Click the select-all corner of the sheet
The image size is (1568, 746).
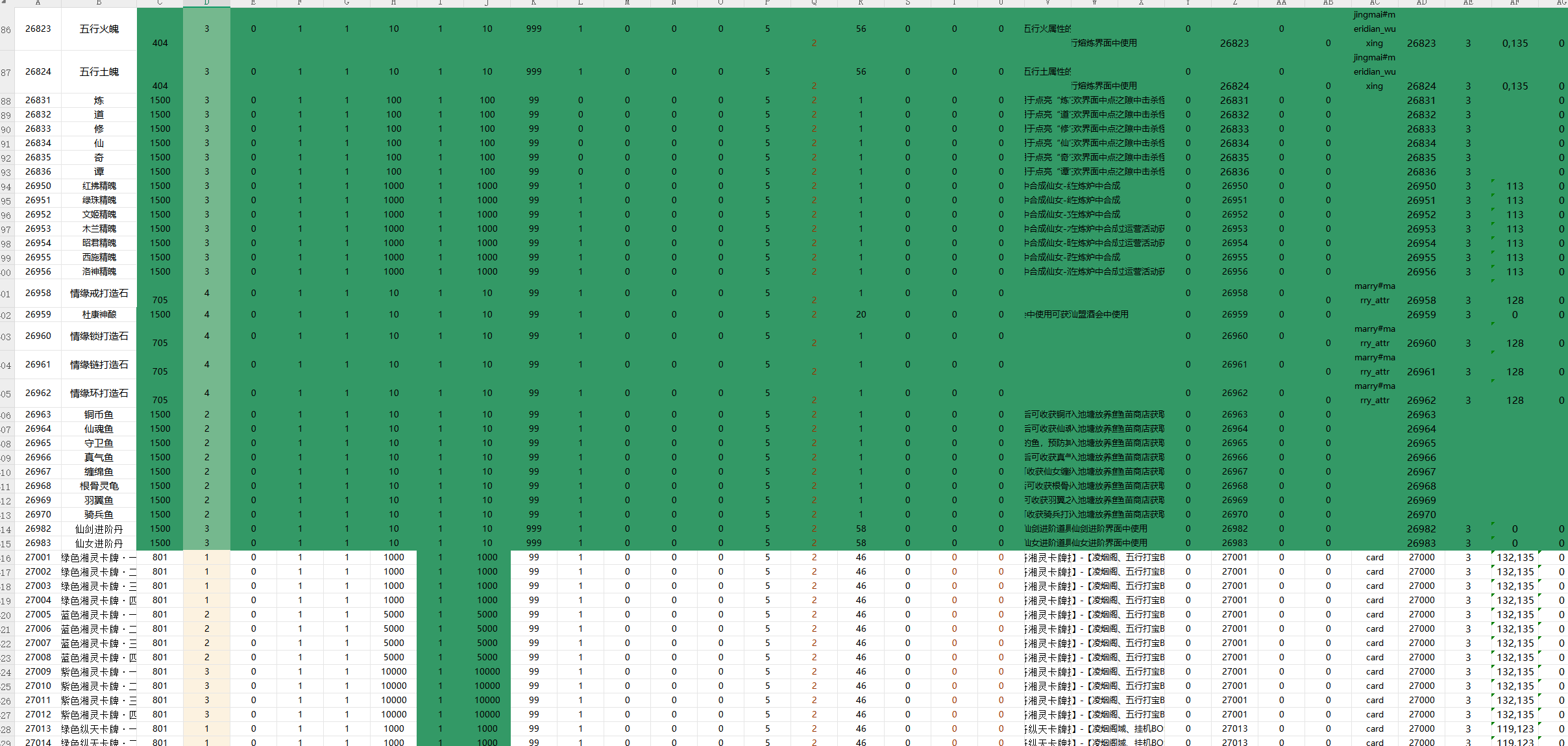pos(6,3)
